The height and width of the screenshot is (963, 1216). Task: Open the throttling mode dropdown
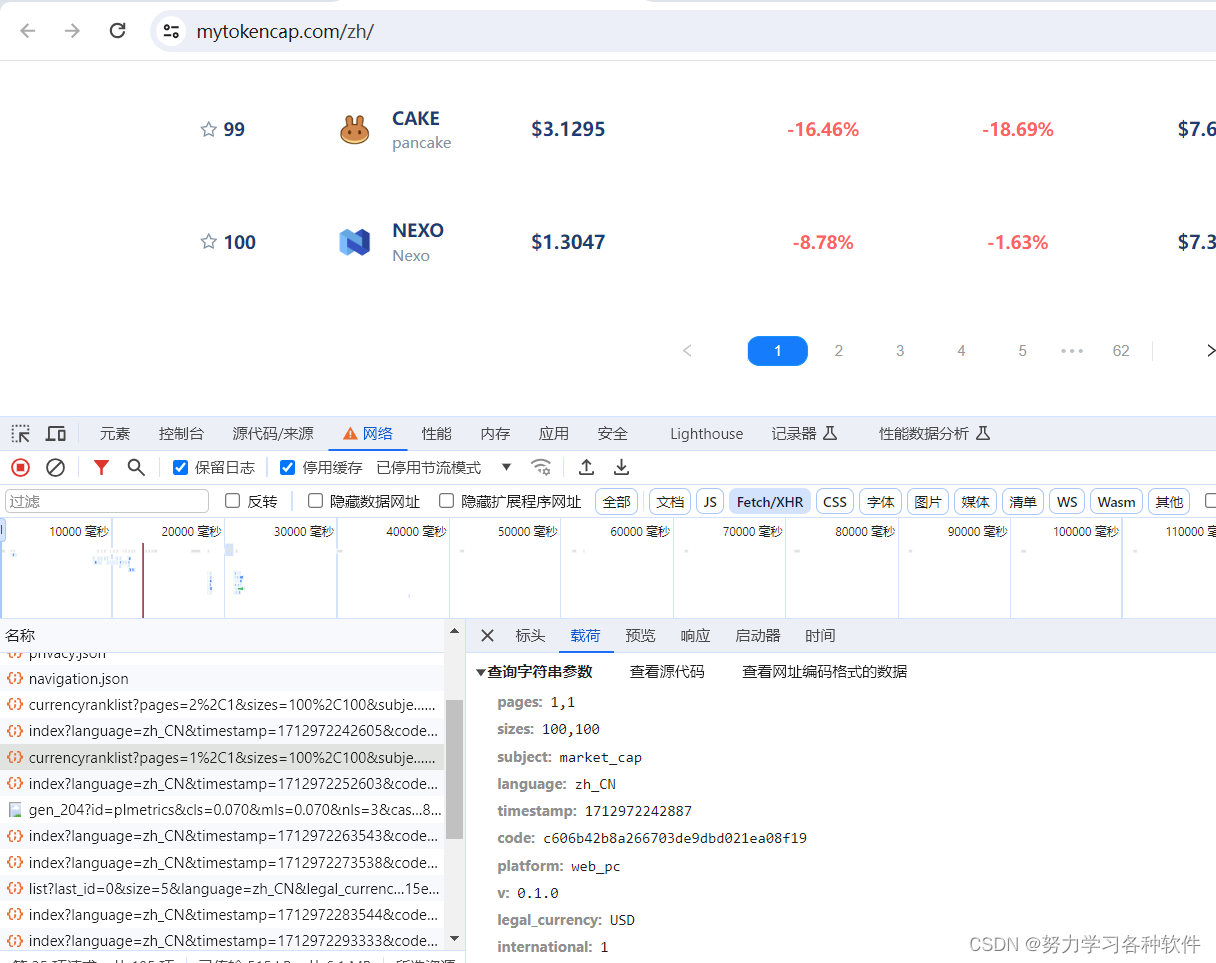click(444, 467)
